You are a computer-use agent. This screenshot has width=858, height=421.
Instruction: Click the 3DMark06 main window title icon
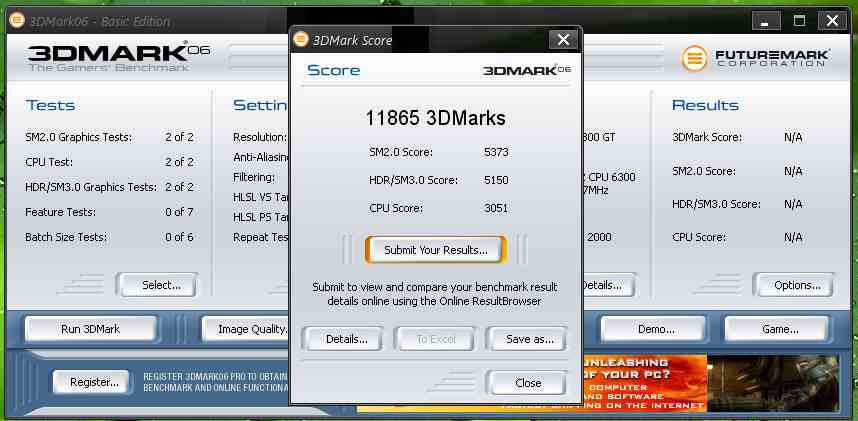click(17, 21)
